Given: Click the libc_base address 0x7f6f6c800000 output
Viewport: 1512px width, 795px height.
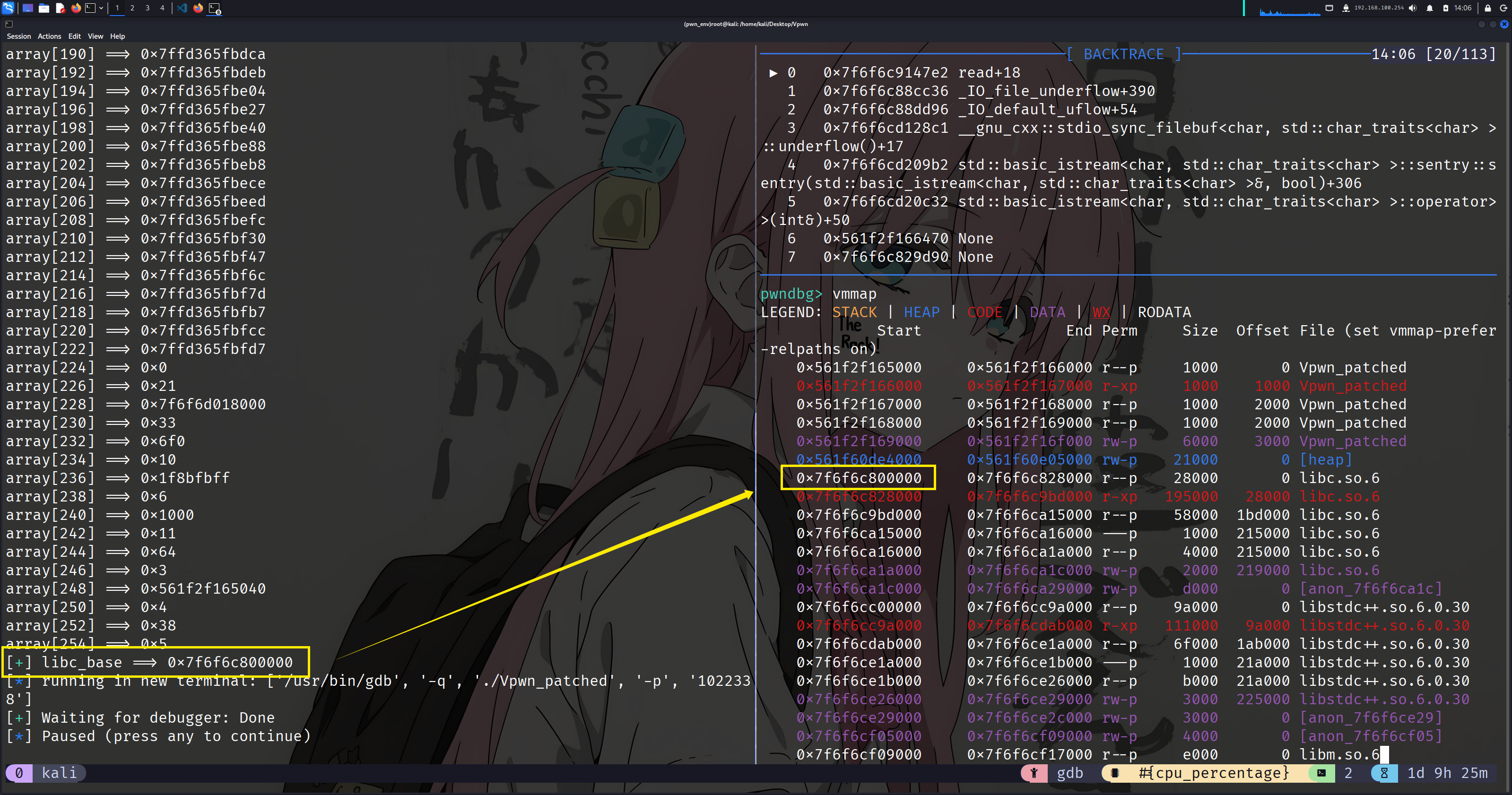Looking at the screenshot, I should tap(229, 662).
